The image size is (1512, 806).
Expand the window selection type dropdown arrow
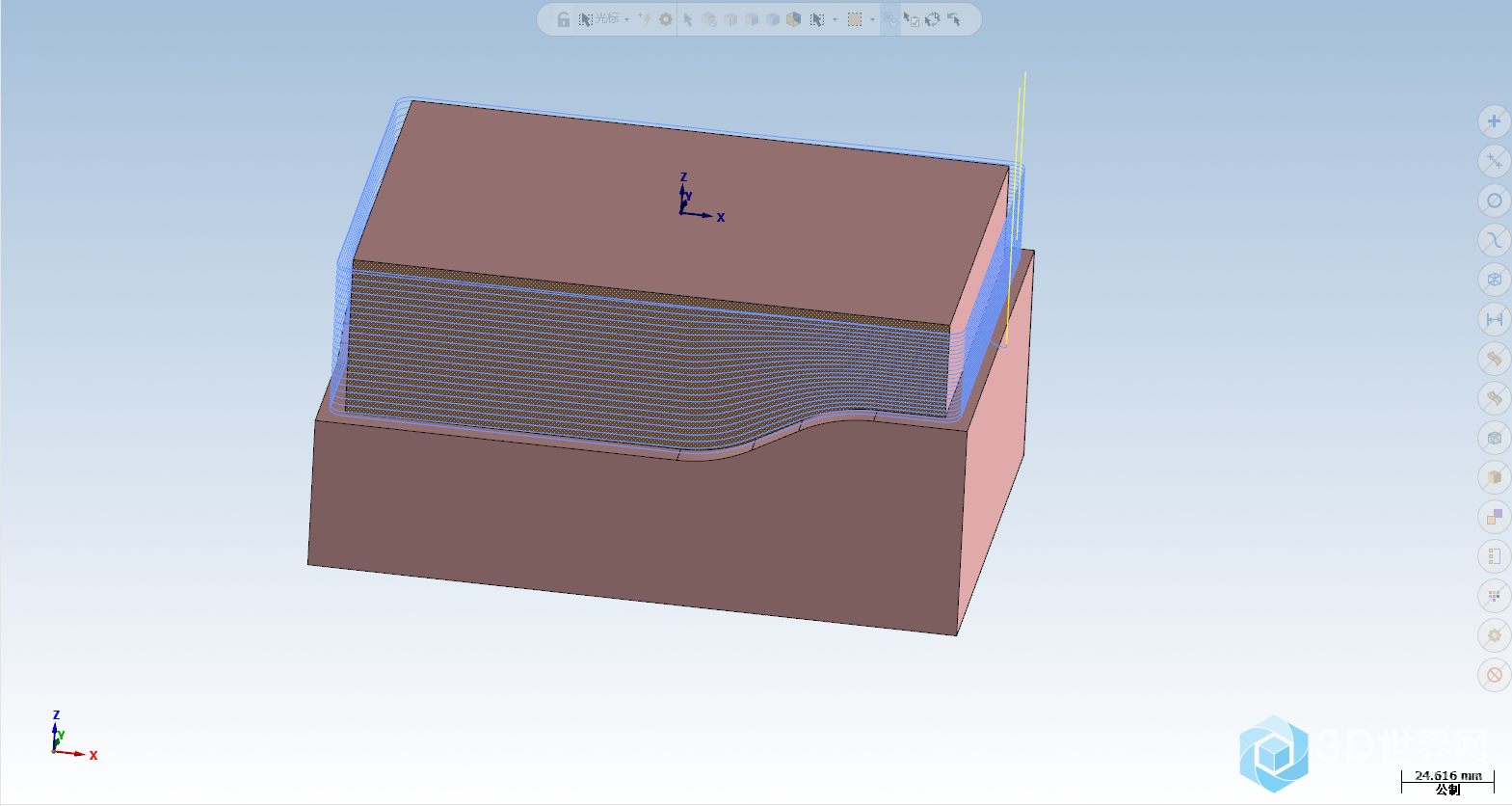point(872,19)
